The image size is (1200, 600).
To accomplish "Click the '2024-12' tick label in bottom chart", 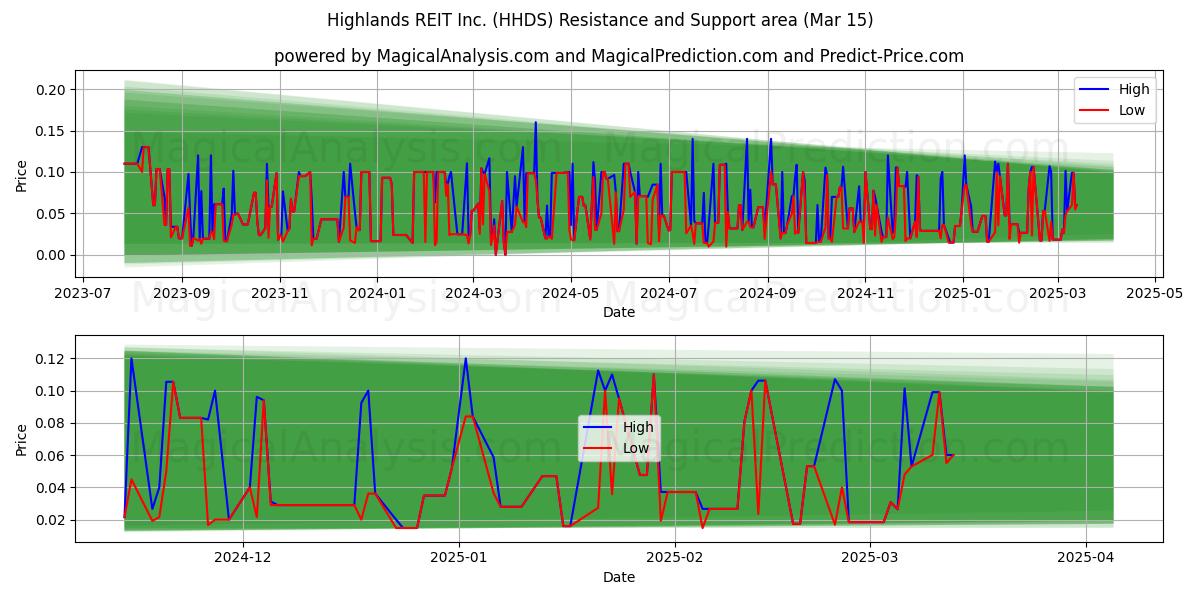I will [x=243, y=558].
